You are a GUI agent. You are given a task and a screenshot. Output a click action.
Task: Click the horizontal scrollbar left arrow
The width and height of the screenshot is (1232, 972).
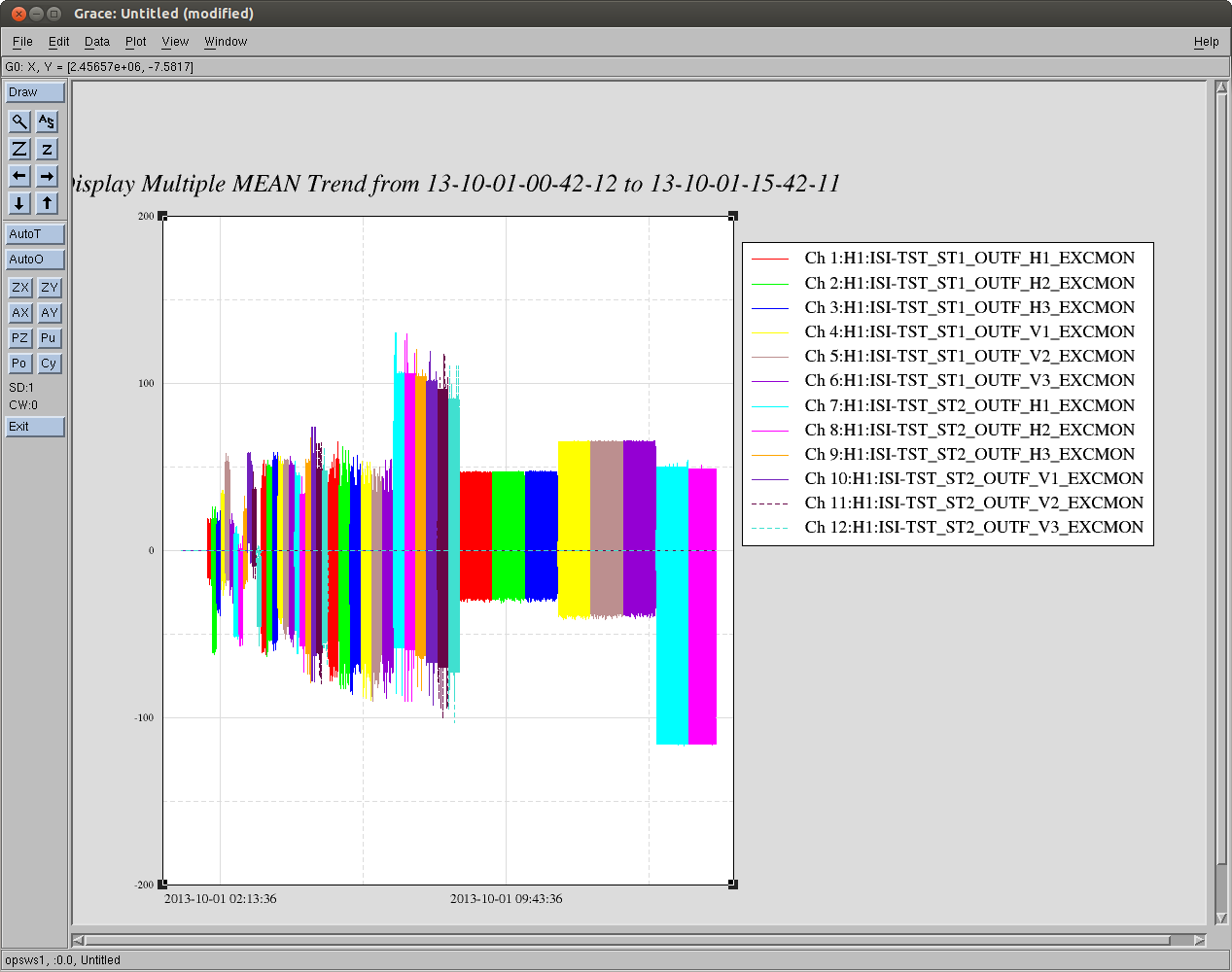79,940
